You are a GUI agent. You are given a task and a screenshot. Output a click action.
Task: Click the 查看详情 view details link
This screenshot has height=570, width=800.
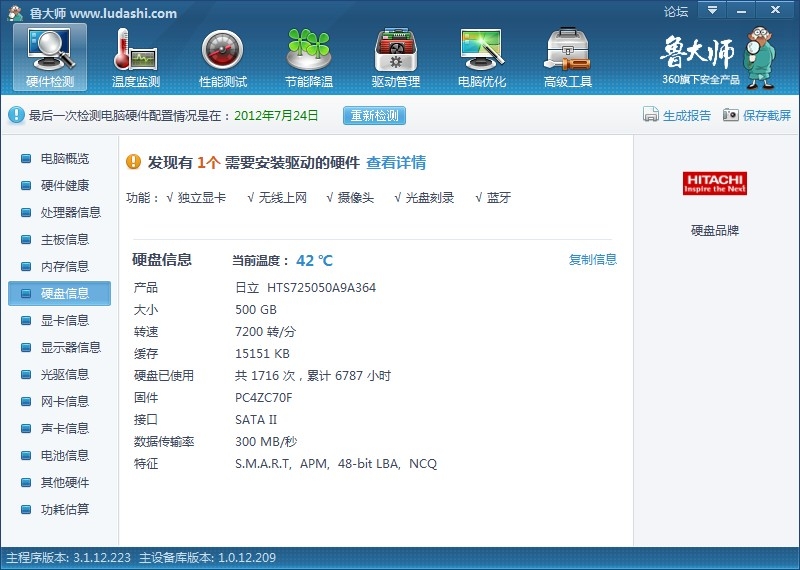click(396, 163)
